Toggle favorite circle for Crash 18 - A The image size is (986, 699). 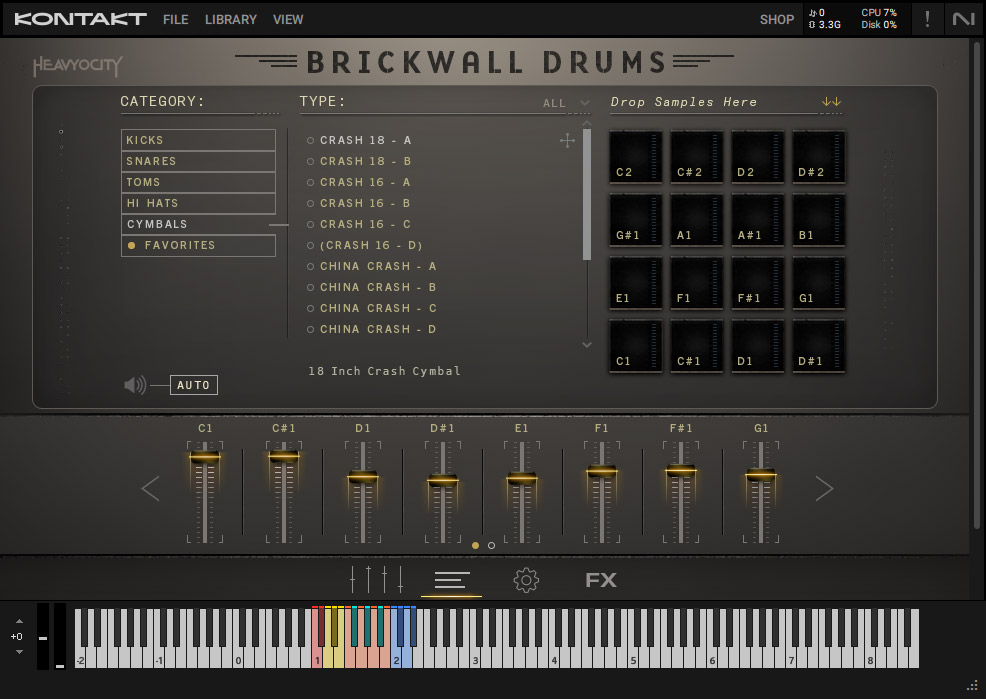(x=311, y=140)
